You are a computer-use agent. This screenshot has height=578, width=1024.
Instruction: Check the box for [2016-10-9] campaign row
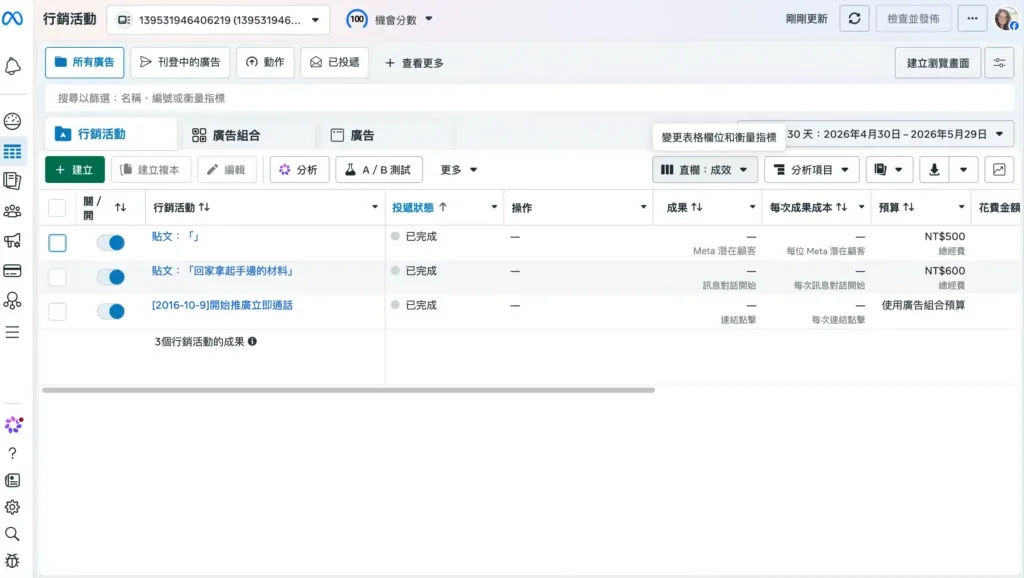click(57, 312)
